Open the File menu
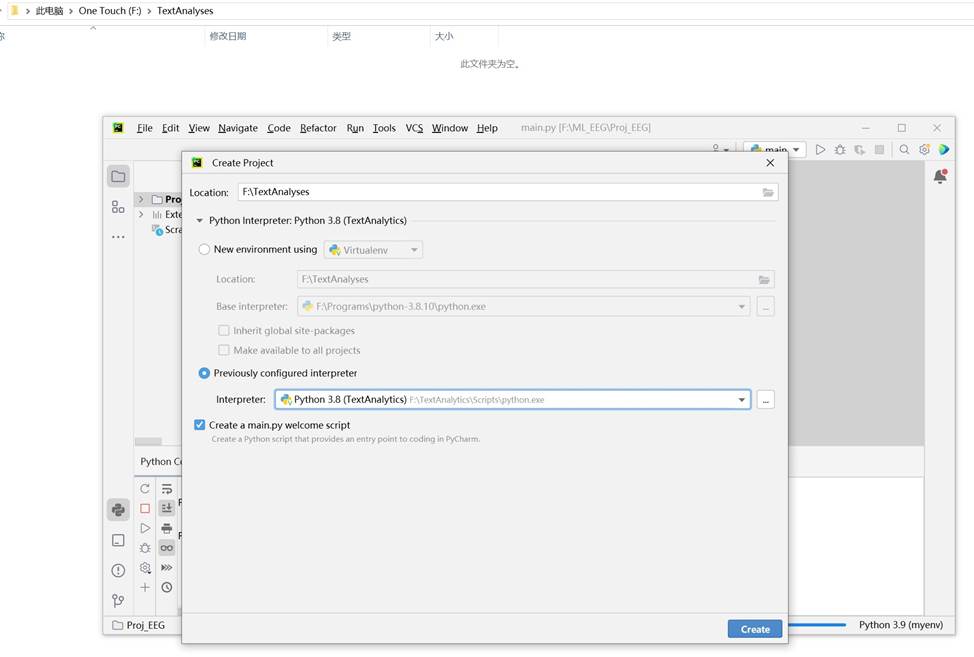This screenshot has width=974, height=657. [x=144, y=128]
